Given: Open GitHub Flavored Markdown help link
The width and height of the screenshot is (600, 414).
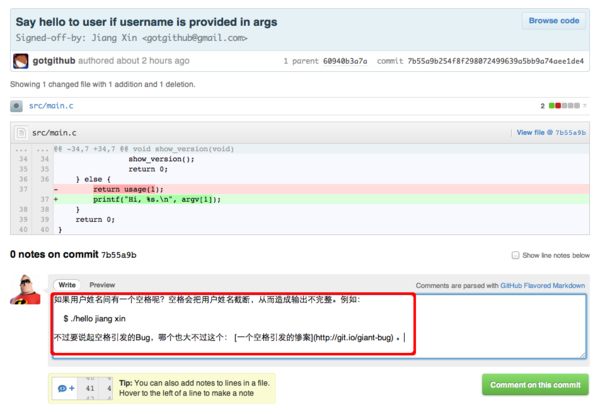Looking at the screenshot, I should pyautogui.click(x=542, y=285).
